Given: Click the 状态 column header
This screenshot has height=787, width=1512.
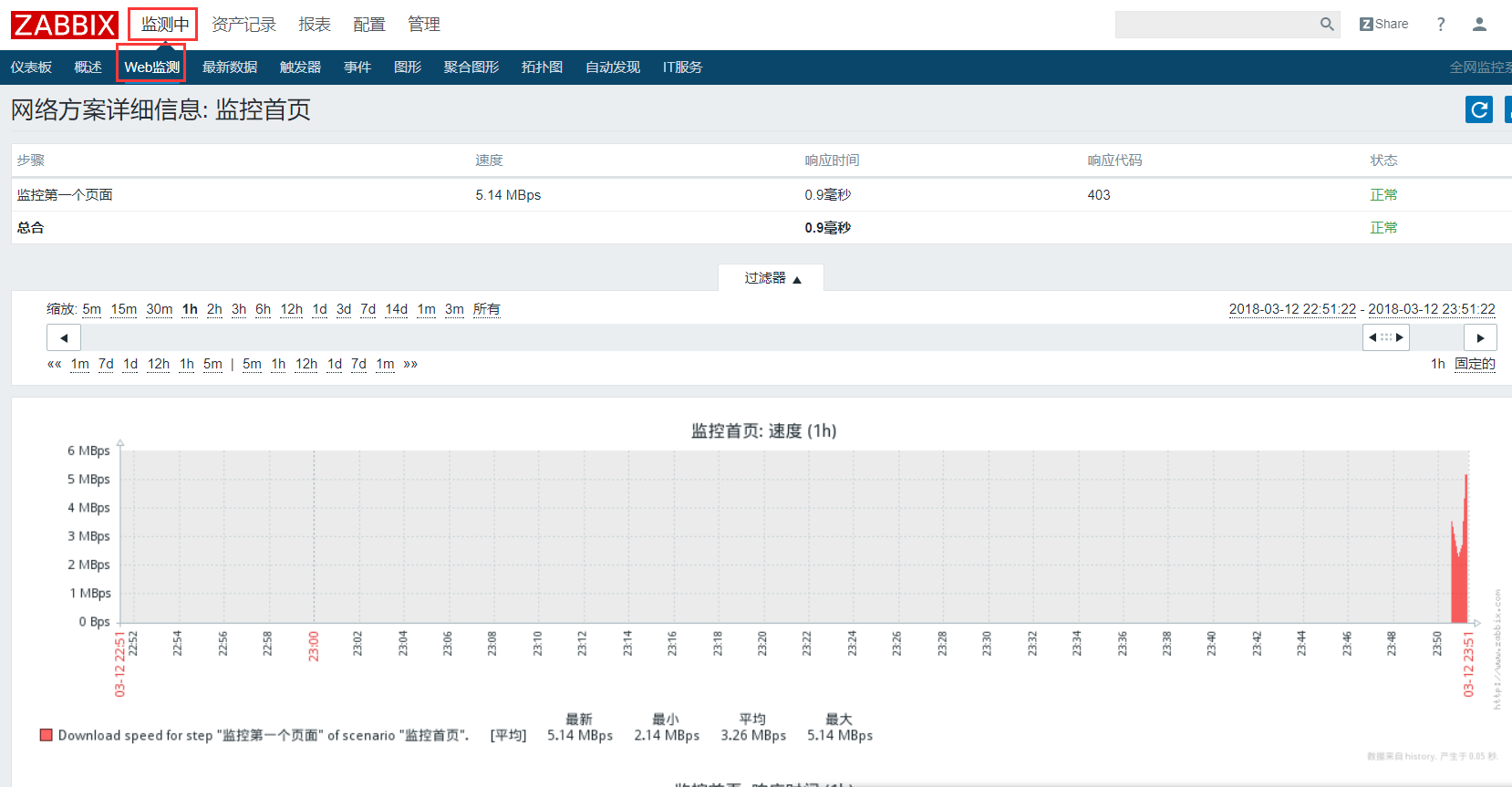Looking at the screenshot, I should [x=1383, y=161].
